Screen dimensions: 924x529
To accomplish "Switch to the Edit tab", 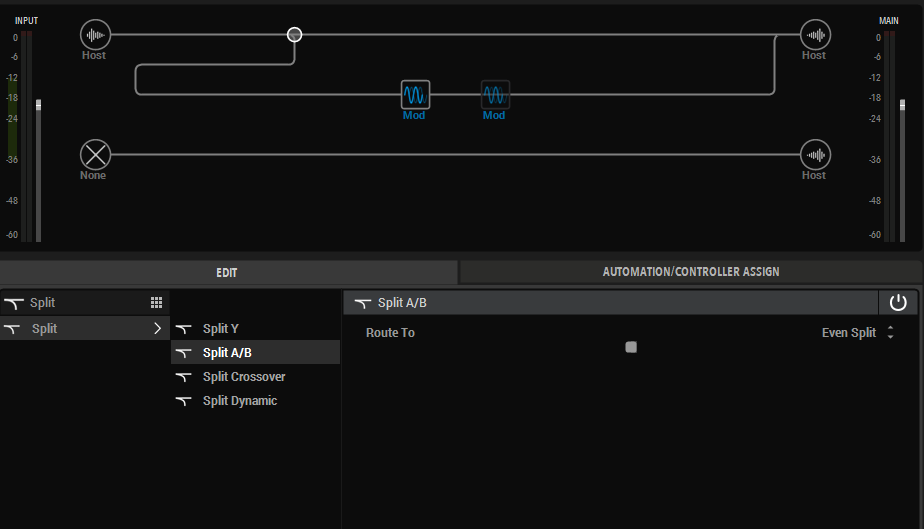I will (x=227, y=272).
